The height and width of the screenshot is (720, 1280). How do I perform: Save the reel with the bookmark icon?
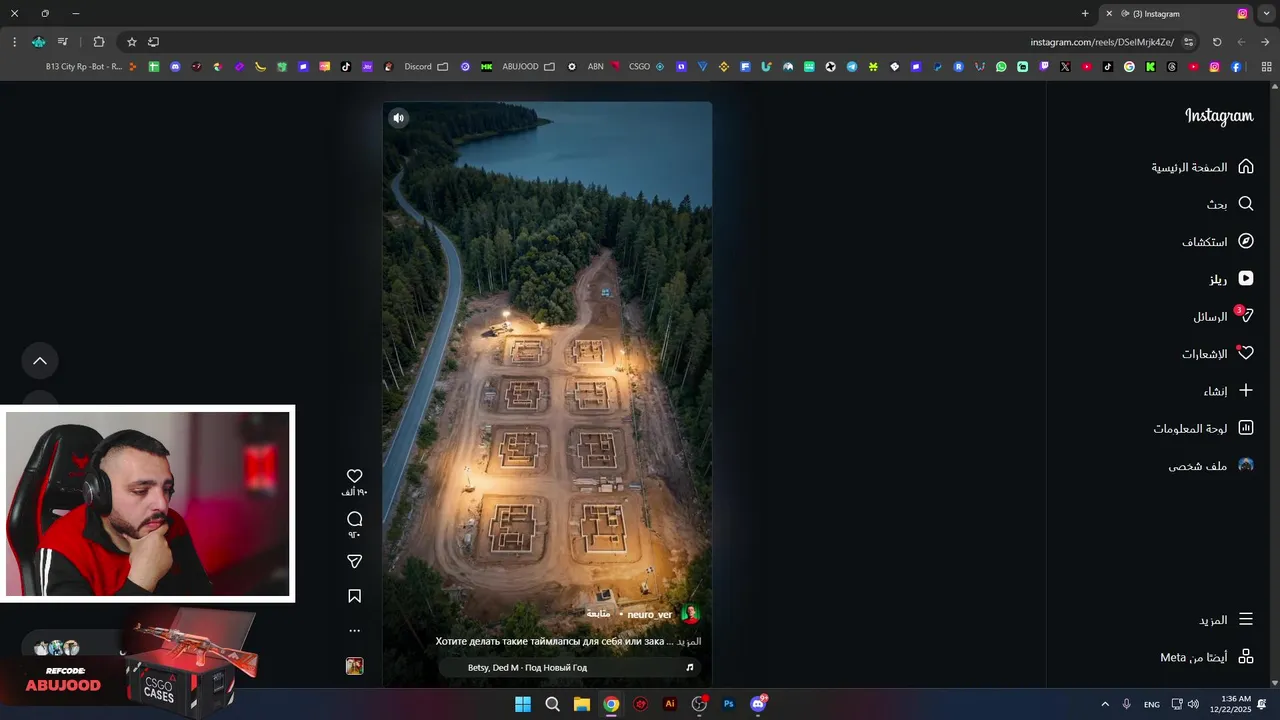tap(354, 596)
